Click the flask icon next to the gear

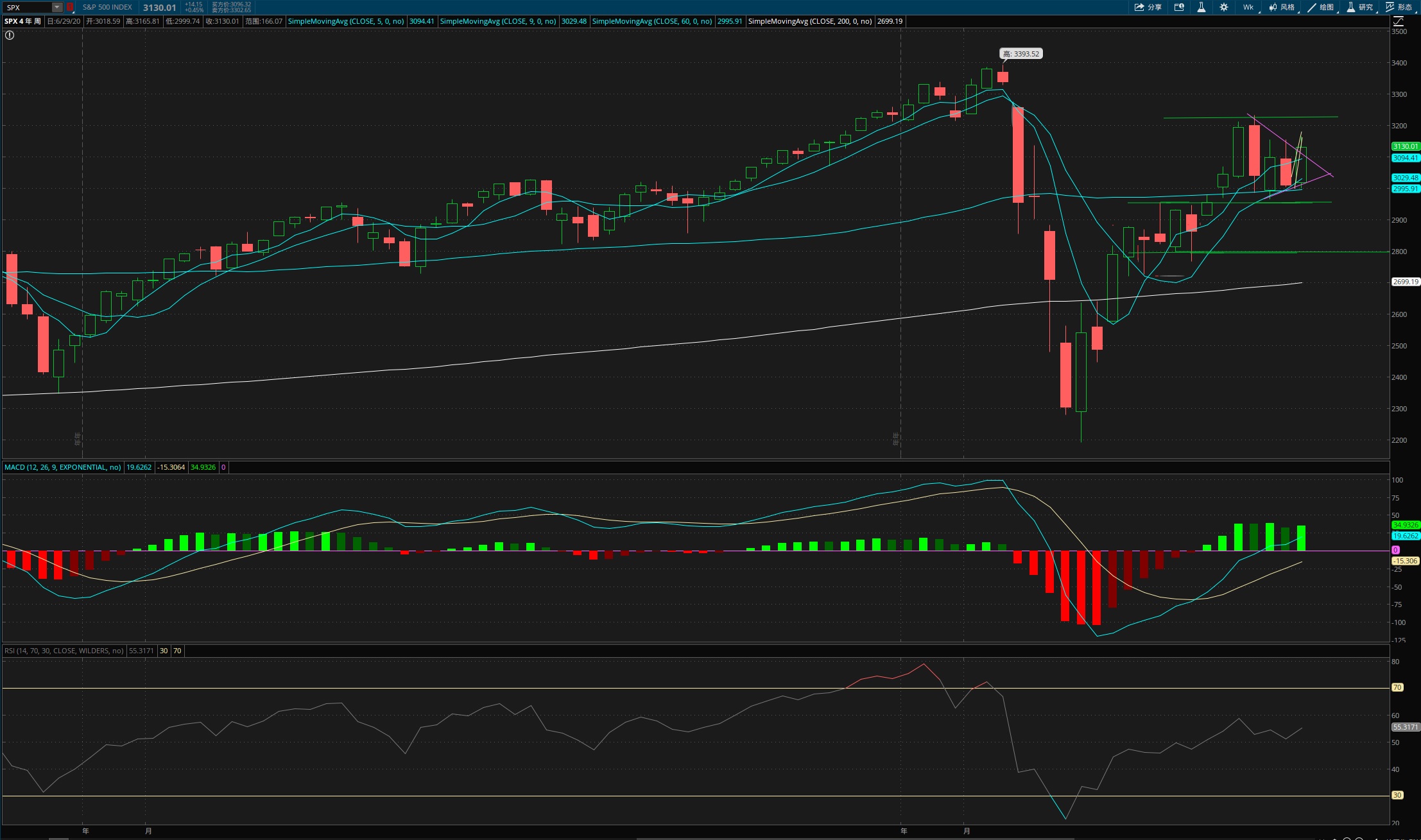pos(1201,7)
